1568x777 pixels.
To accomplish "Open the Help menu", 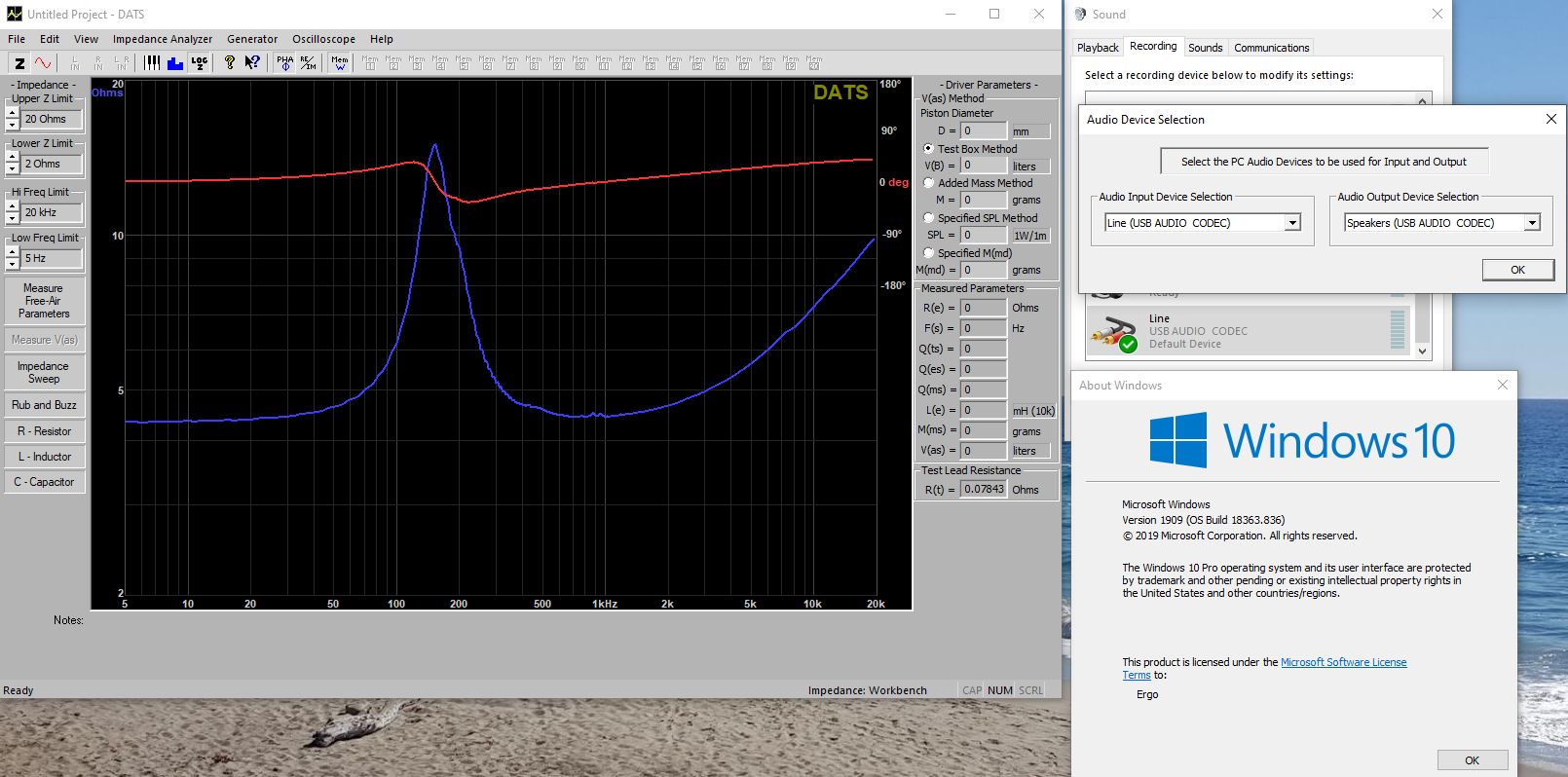I will point(382,39).
